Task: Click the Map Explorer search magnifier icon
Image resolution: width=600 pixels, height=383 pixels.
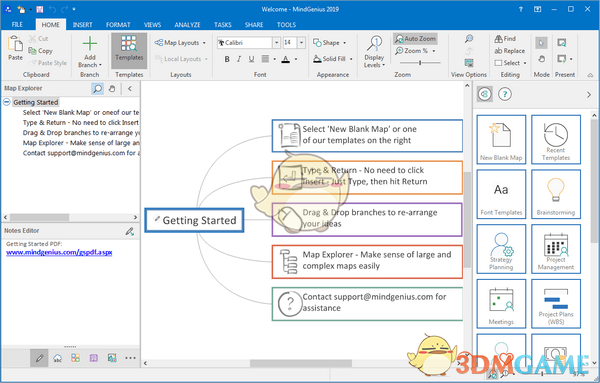Action: point(98,89)
